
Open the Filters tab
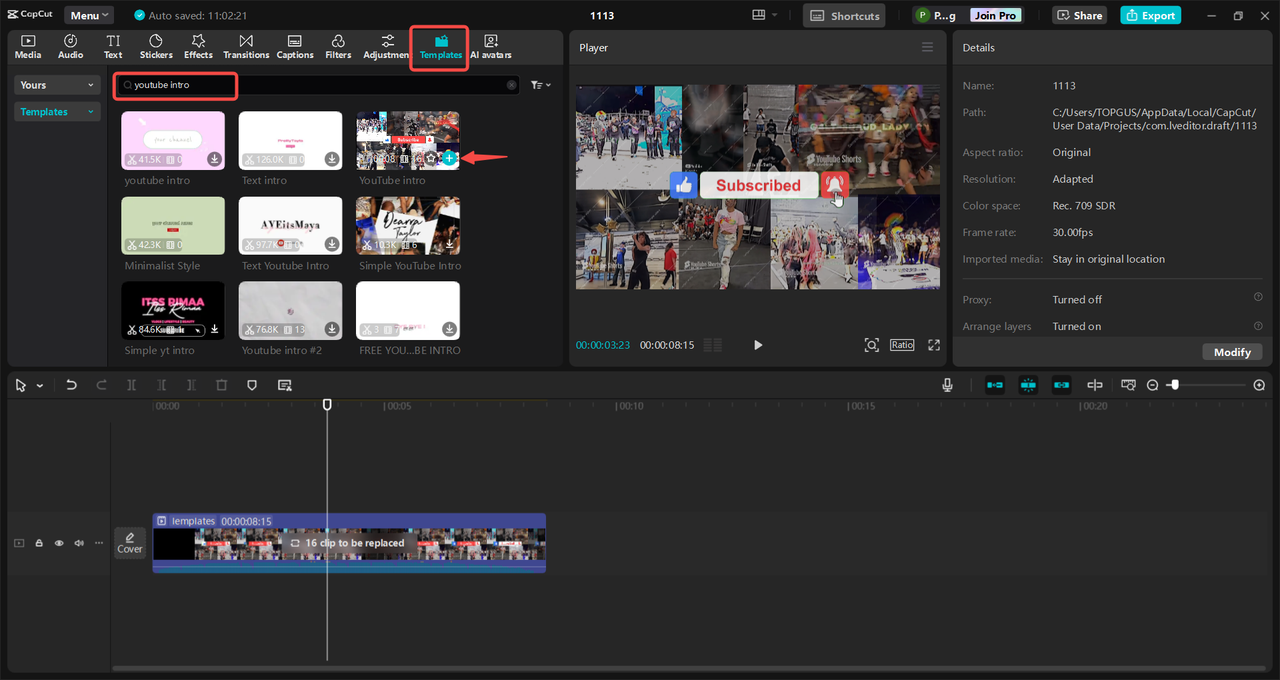coord(338,46)
